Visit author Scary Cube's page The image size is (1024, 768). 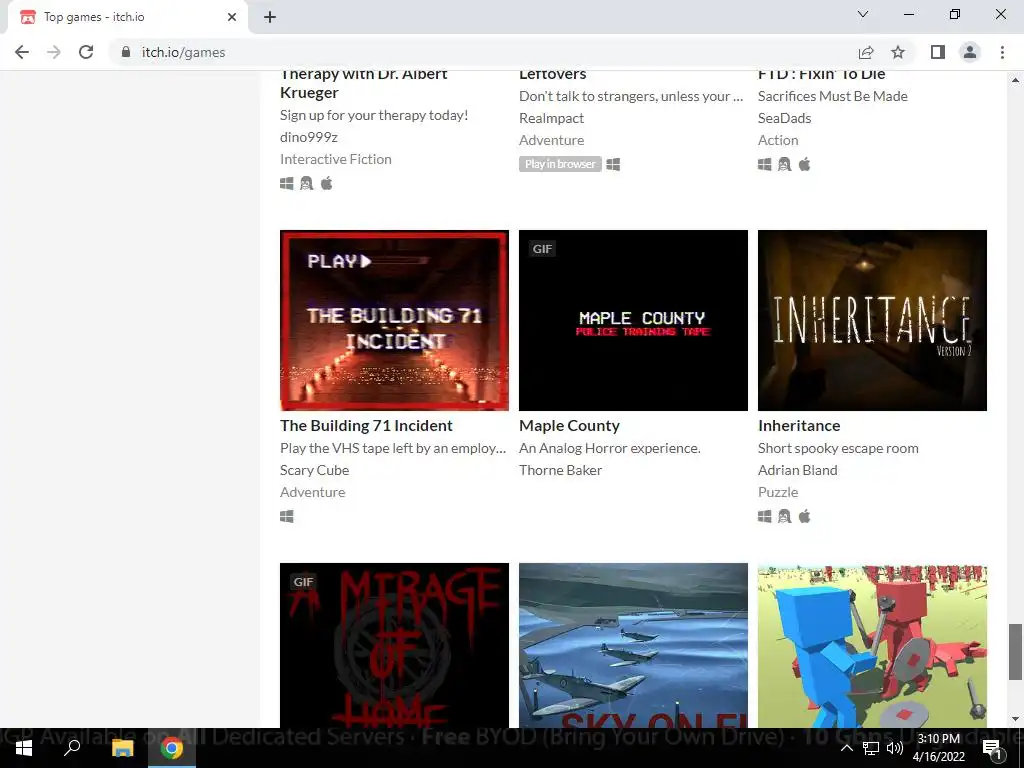tap(315, 470)
